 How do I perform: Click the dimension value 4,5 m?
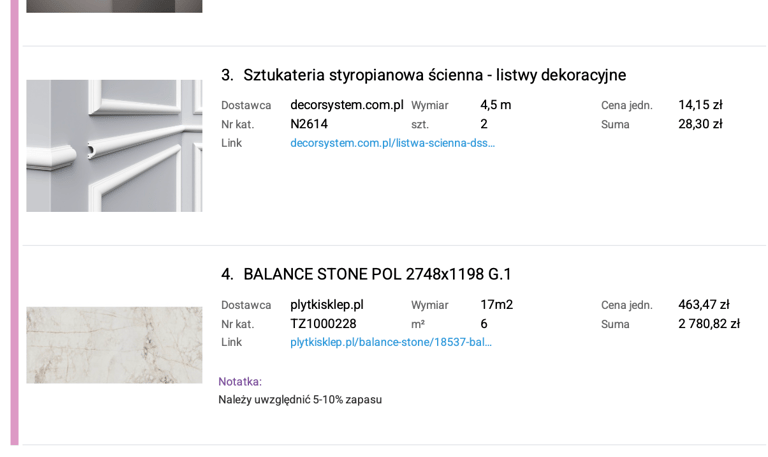click(x=496, y=105)
